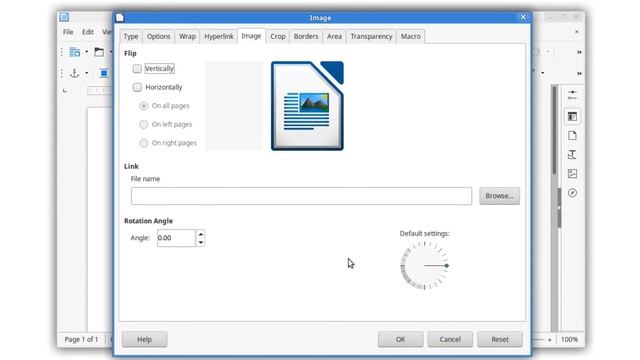
Task: Click the Writer document icon in title bar
Action: coord(64,17)
